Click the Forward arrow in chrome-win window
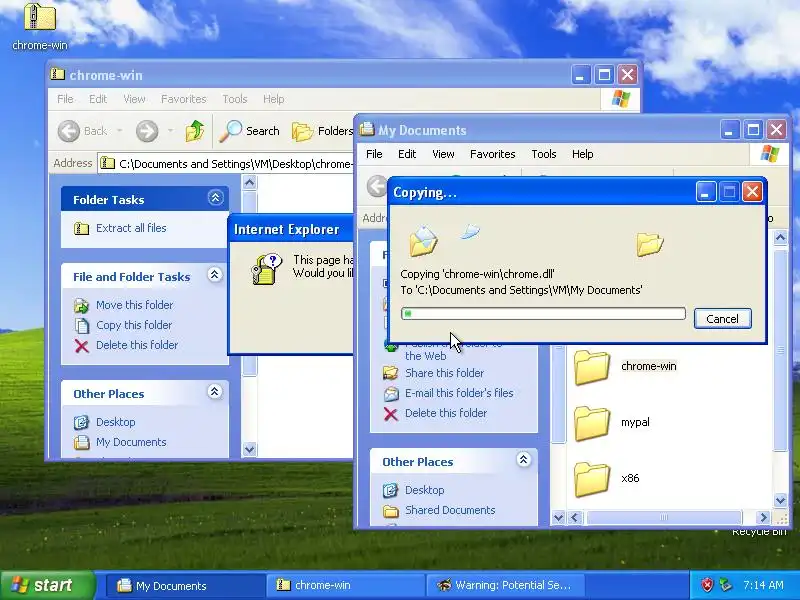800x600 pixels. coord(147,131)
